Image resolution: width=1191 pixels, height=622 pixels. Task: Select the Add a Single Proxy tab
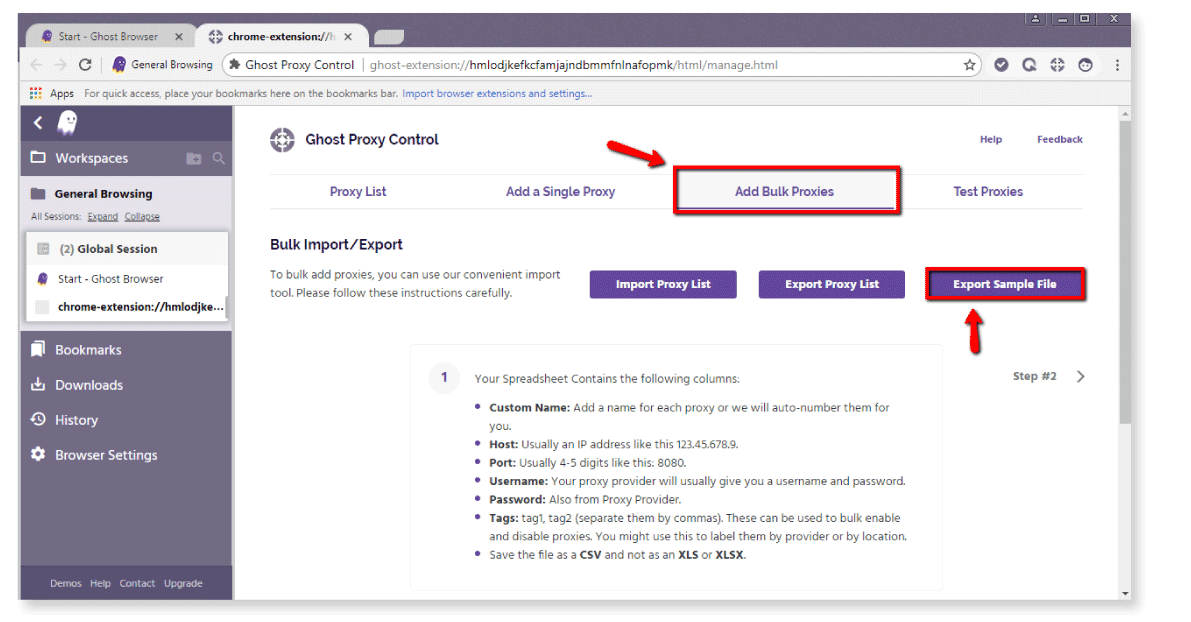(560, 192)
